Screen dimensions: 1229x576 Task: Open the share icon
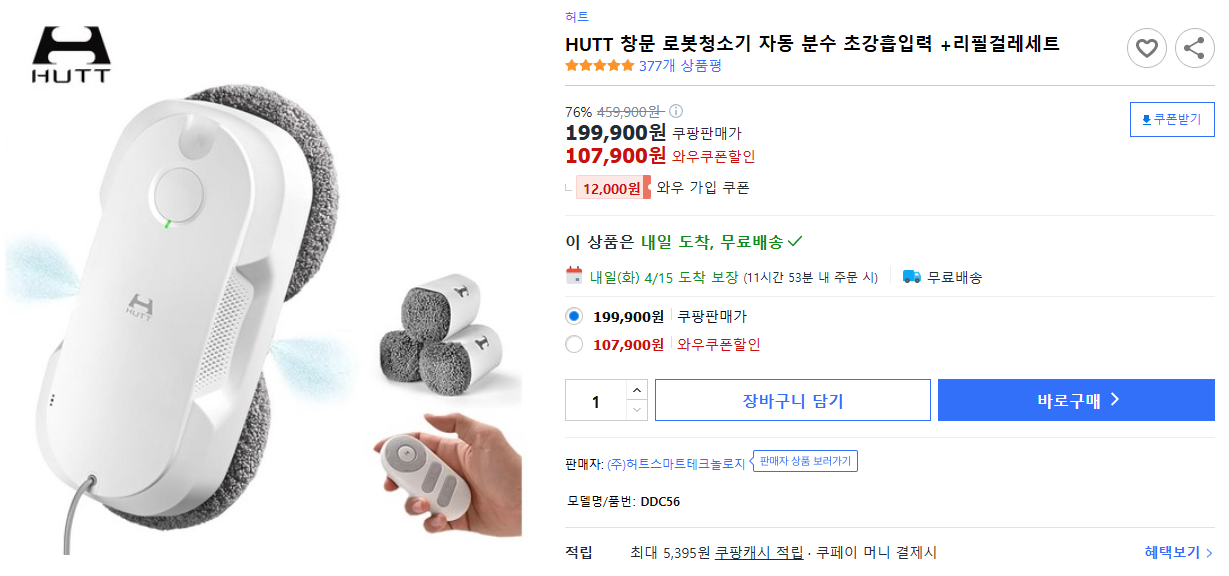(x=1194, y=48)
